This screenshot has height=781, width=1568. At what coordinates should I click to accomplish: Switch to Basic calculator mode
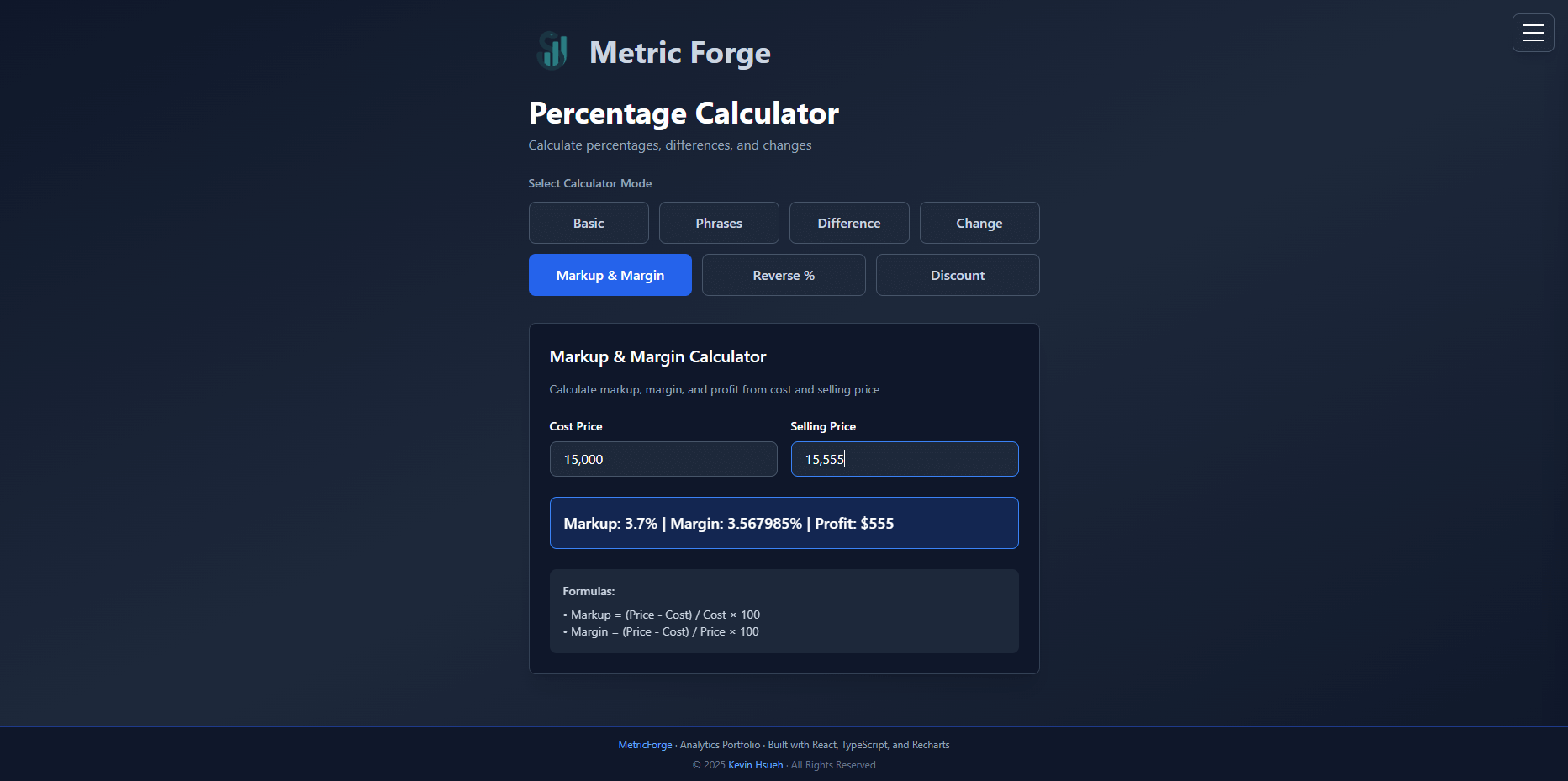589,223
